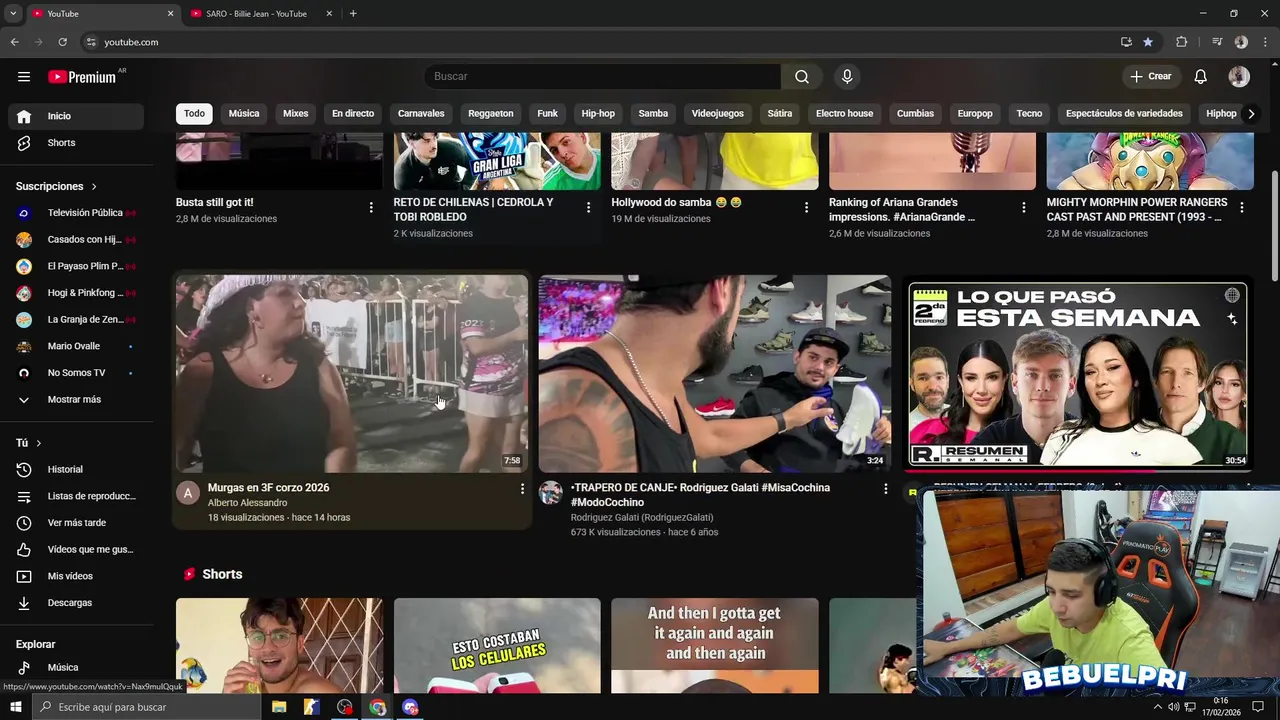Open options for RETO DE CHILENAS video
Viewport: 1280px width, 720px height.
[588, 208]
